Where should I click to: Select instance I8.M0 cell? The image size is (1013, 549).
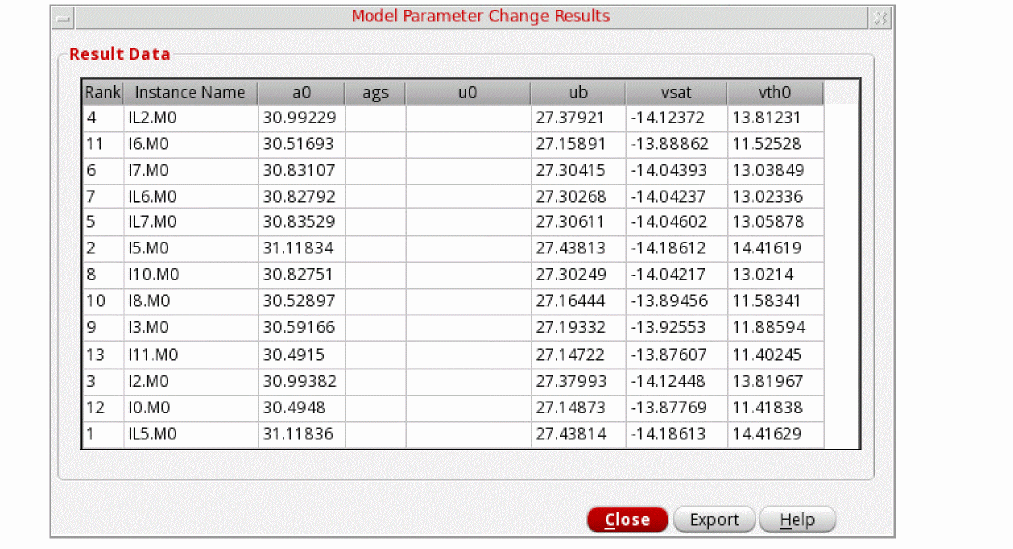pyautogui.click(x=191, y=301)
